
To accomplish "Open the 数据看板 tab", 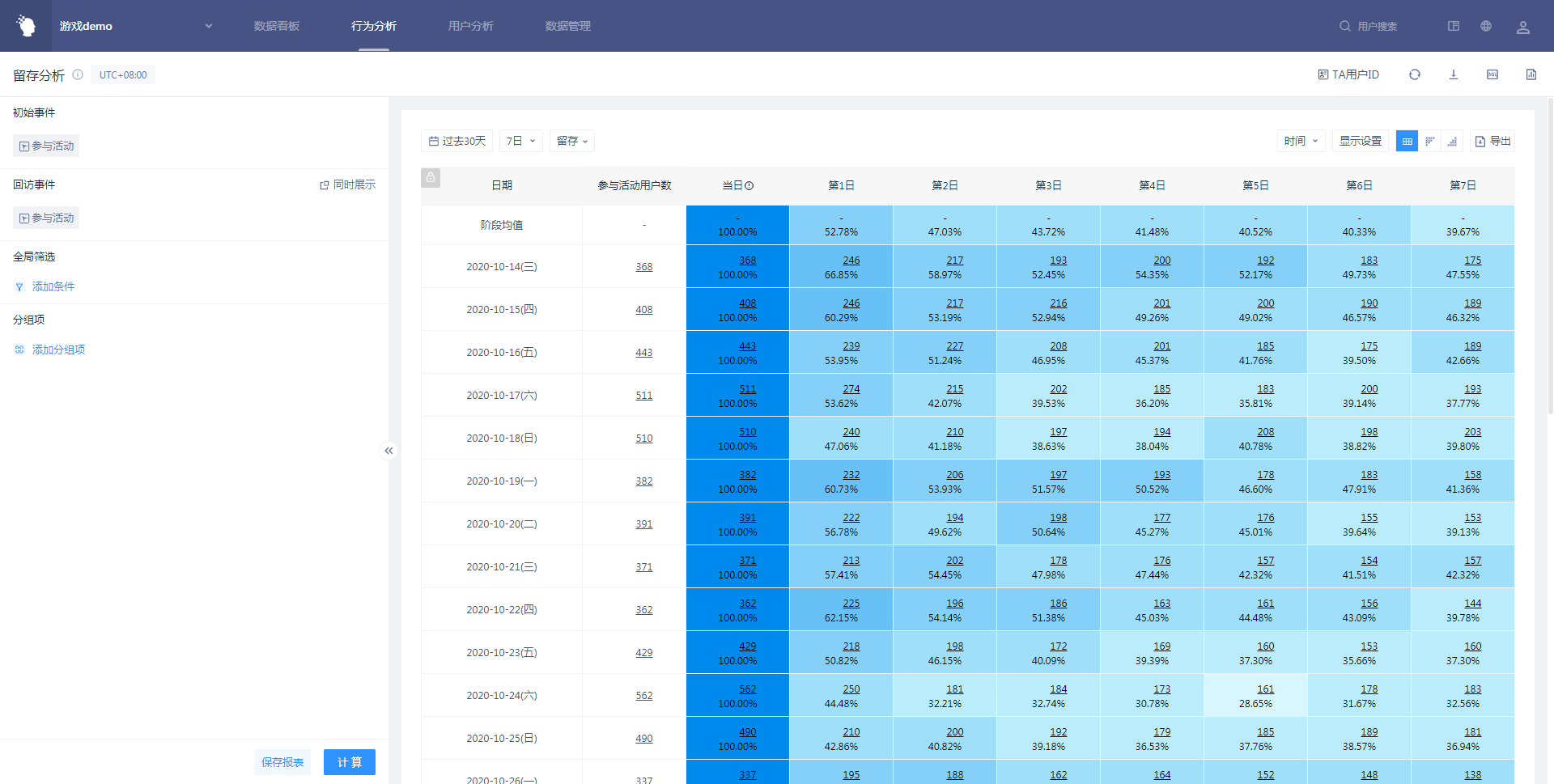I will 276,26.
